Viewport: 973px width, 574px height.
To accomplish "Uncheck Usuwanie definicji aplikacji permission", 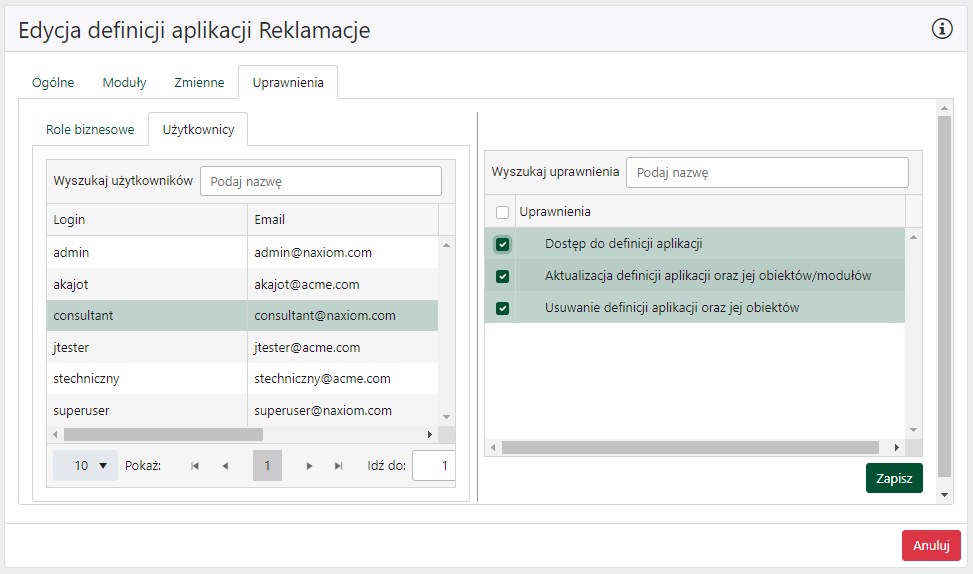I will 502,308.
